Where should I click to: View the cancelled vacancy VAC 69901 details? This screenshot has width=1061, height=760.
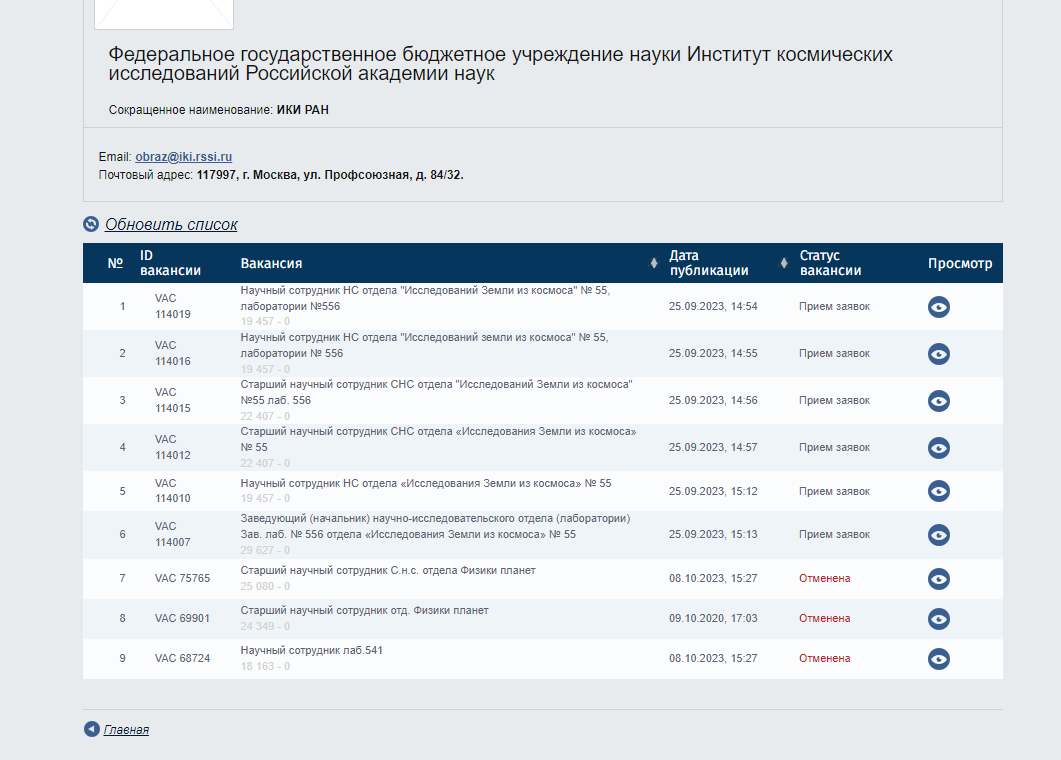click(x=938, y=618)
